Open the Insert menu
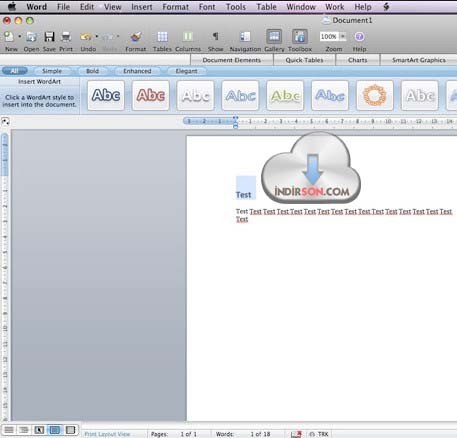Image resolution: width=457 pixels, height=438 pixels. (142, 7)
